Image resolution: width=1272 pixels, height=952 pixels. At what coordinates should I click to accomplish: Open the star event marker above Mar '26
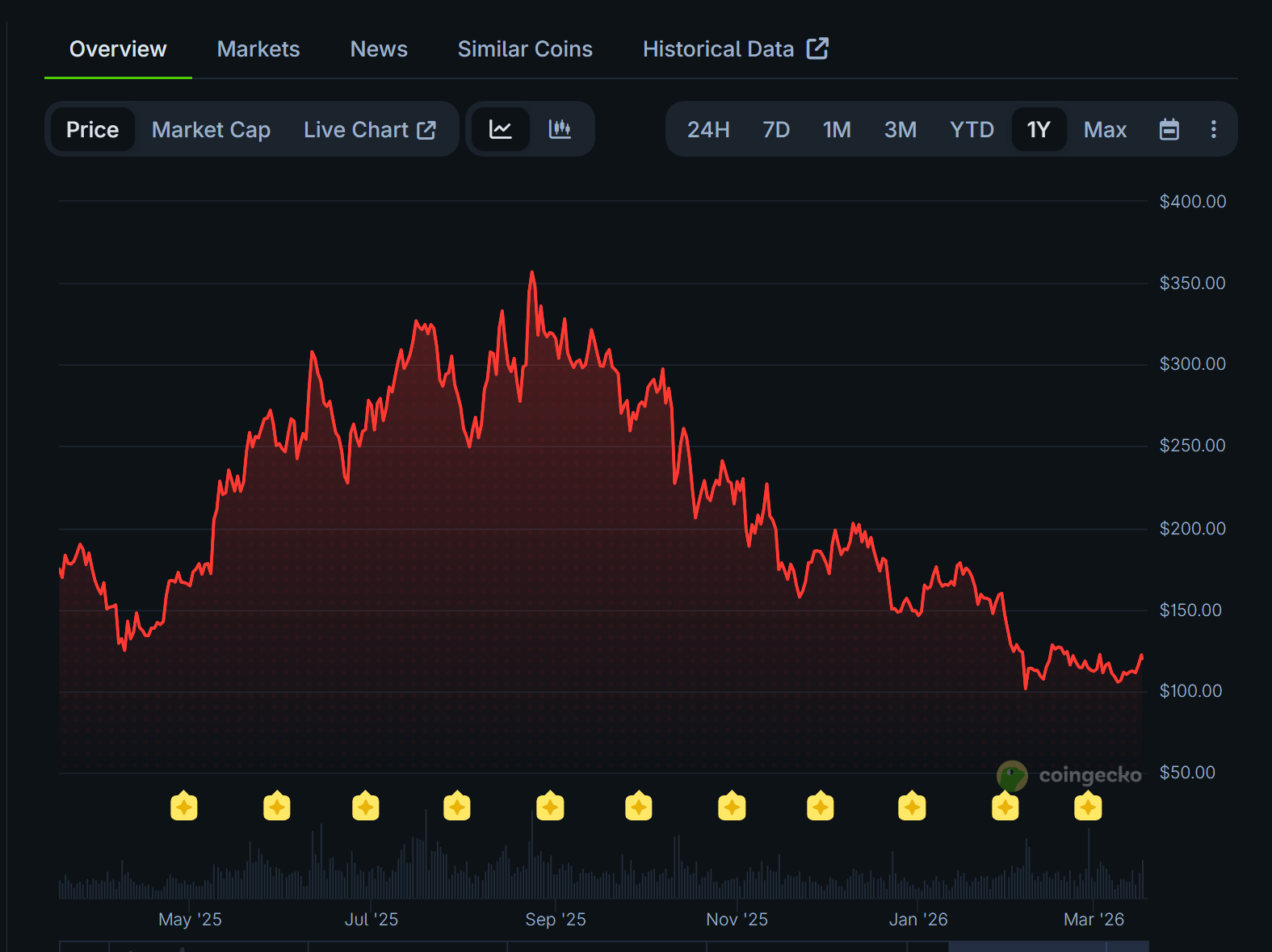pos(1089,806)
